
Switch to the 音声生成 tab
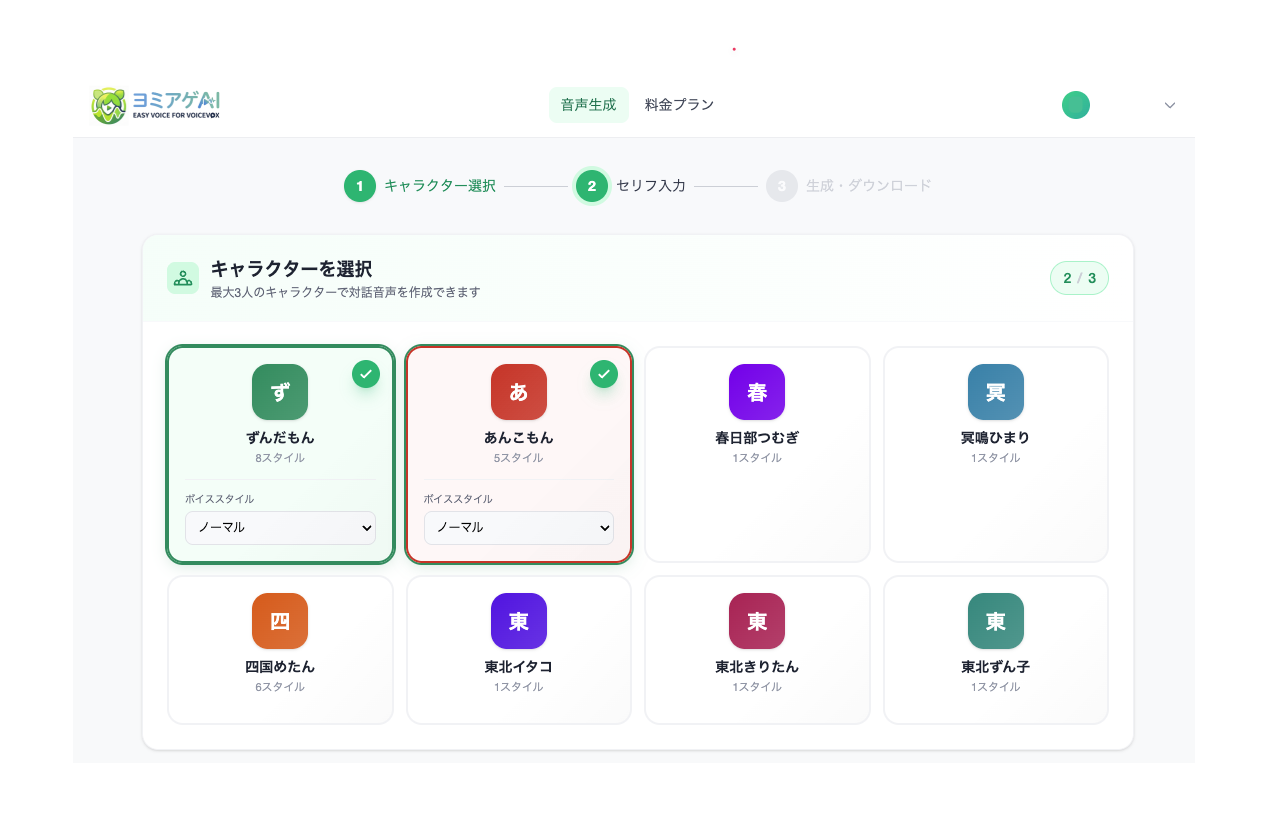tap(588, 105)
